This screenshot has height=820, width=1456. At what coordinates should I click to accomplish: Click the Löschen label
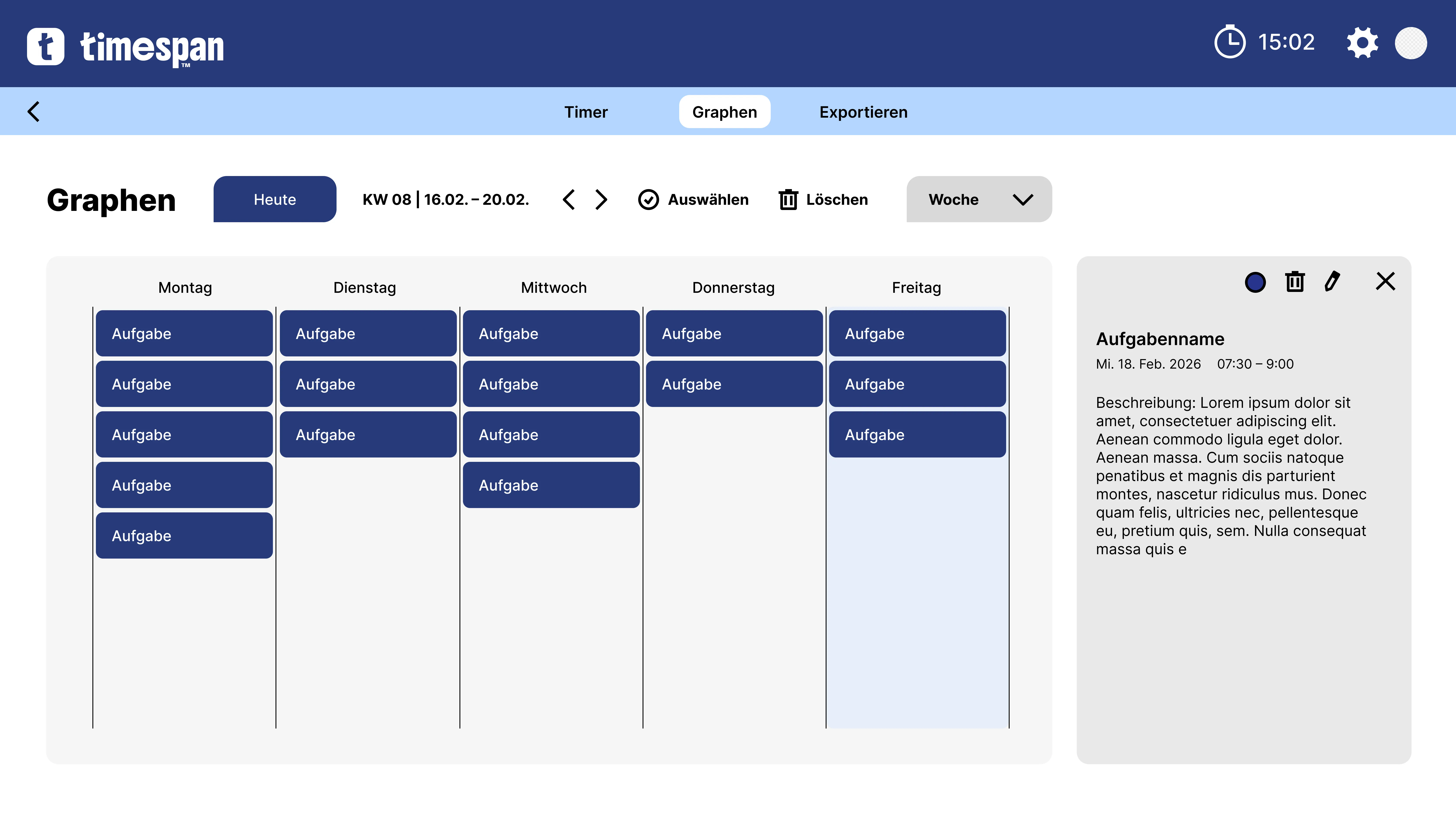click(837, 199)
